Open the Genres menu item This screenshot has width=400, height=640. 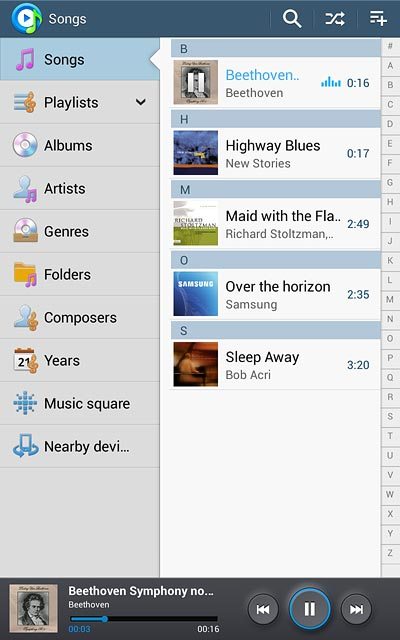(x=80, y=231)
